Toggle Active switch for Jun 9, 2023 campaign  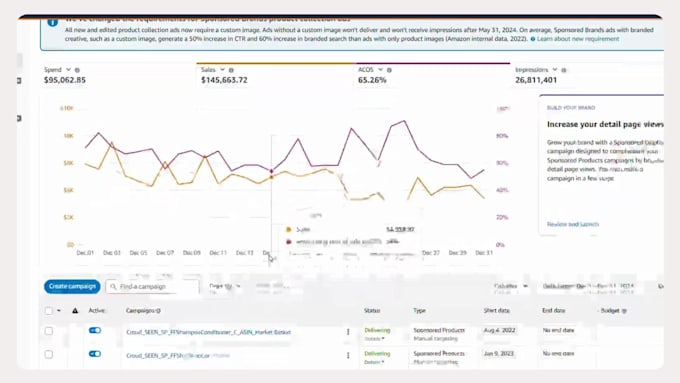tap(95, 354)
